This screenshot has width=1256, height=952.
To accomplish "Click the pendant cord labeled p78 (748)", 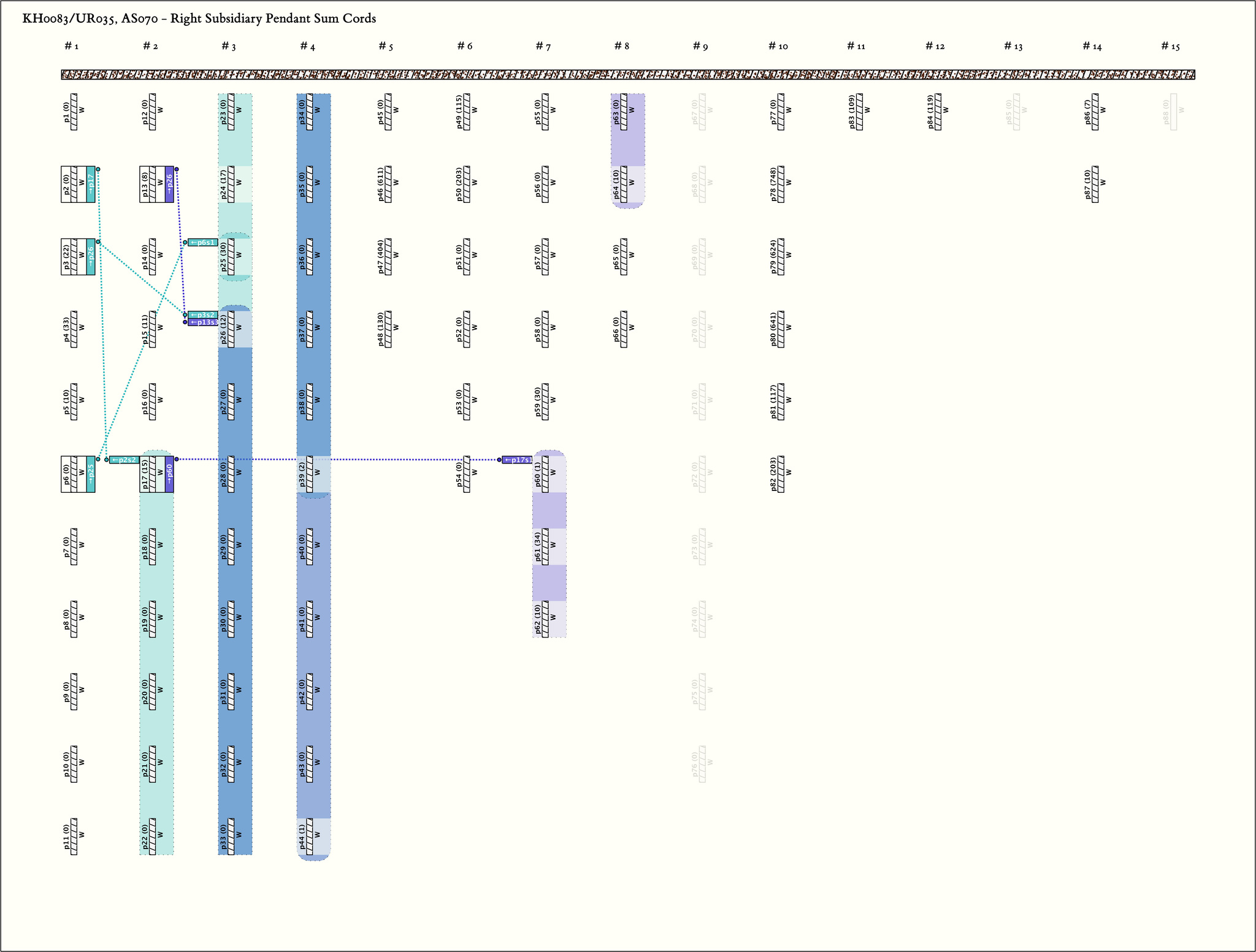I will [781, 184].
